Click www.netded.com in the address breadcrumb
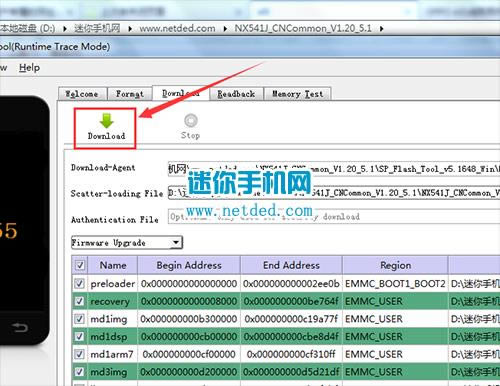The image size is (500, 386). coord(177,29)
